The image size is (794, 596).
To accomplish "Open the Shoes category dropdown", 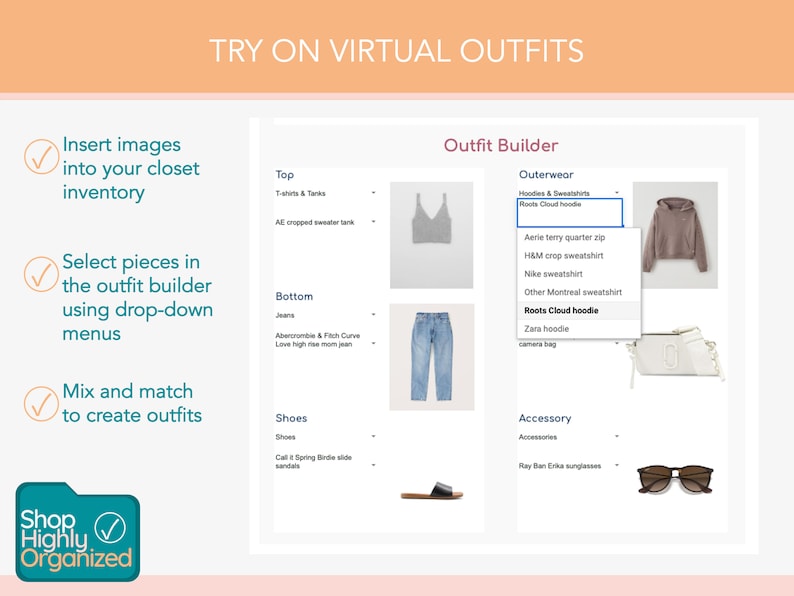I will coord(373,436).
